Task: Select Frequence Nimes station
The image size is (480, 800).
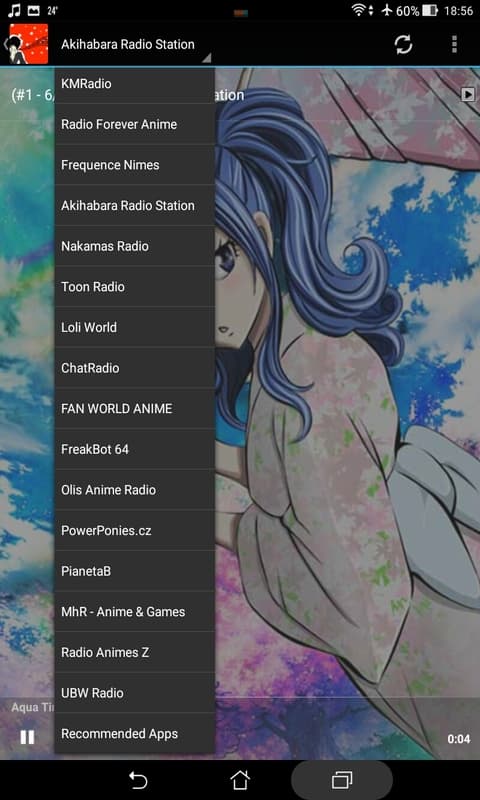Action: 135,165
